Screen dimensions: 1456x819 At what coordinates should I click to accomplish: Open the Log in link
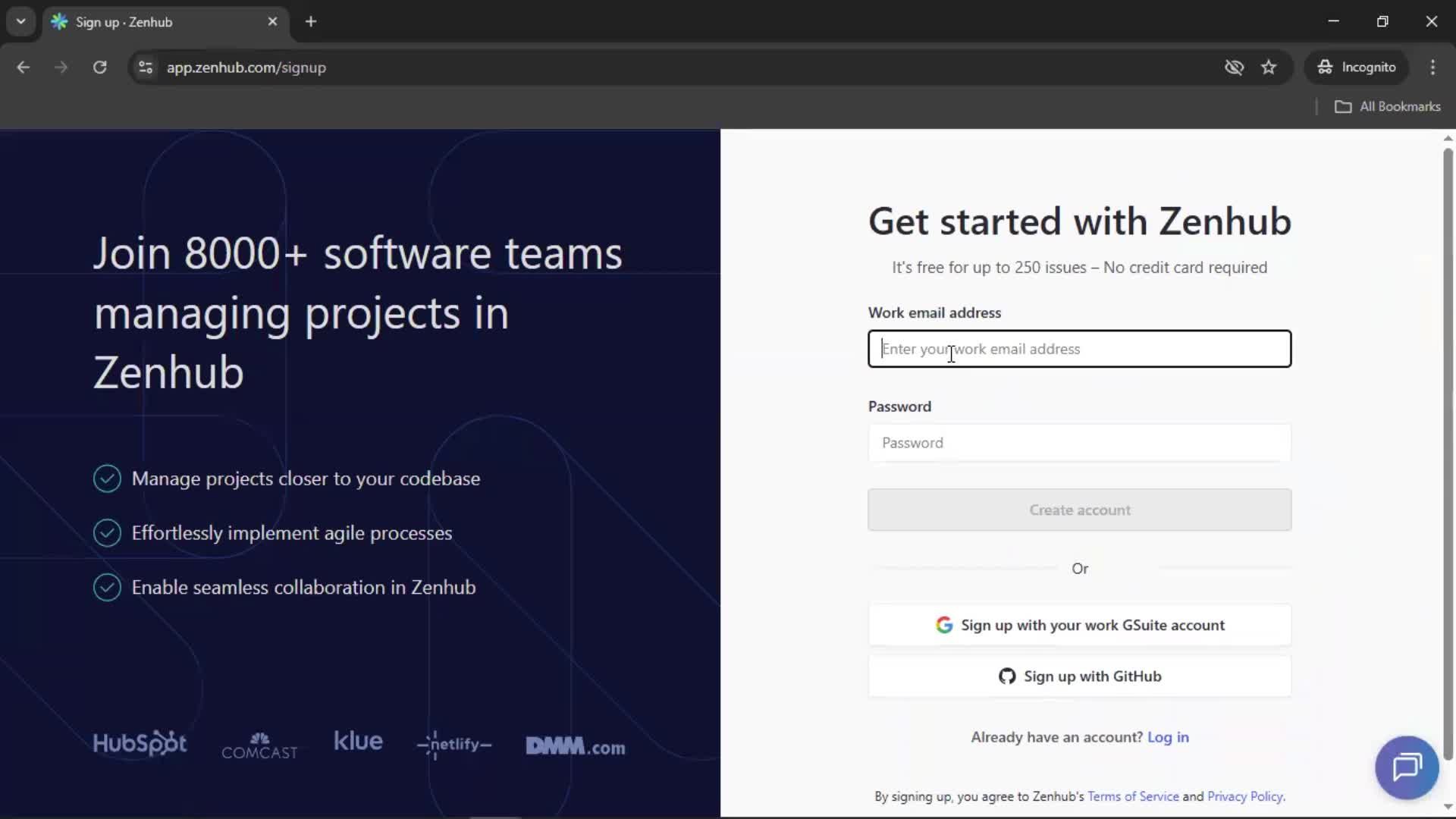1168,736
